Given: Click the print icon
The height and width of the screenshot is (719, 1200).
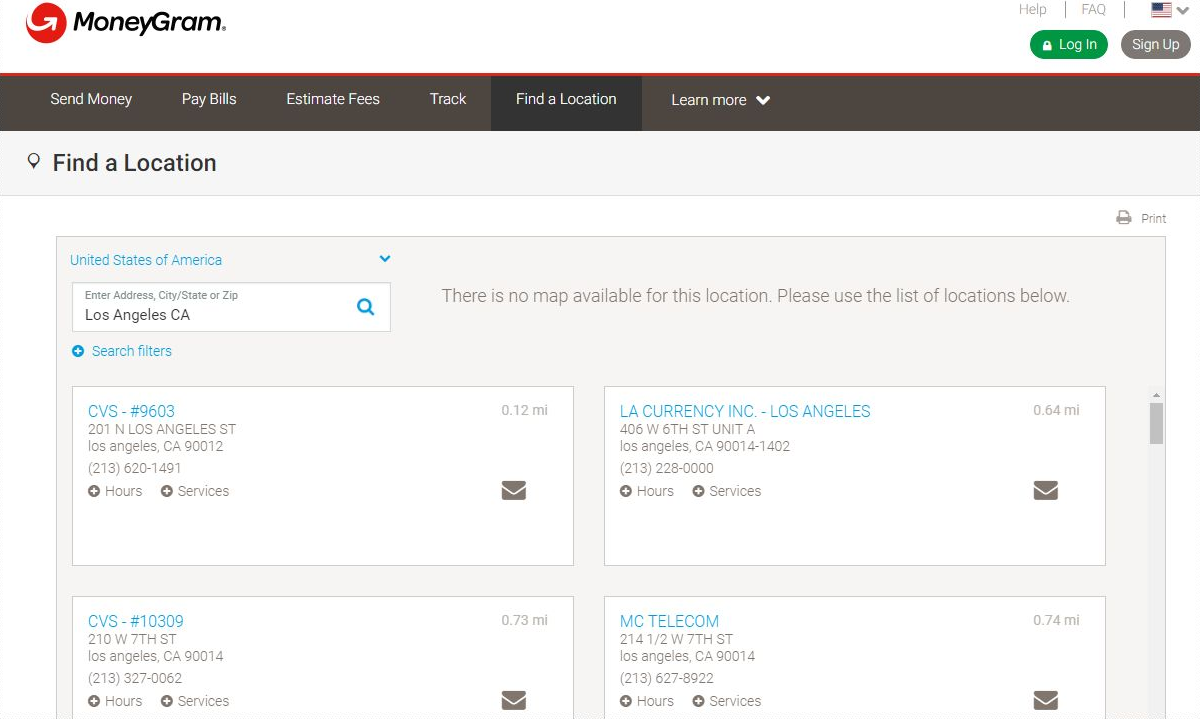Looking at the screenshot, I should (x=1124, y=218).
